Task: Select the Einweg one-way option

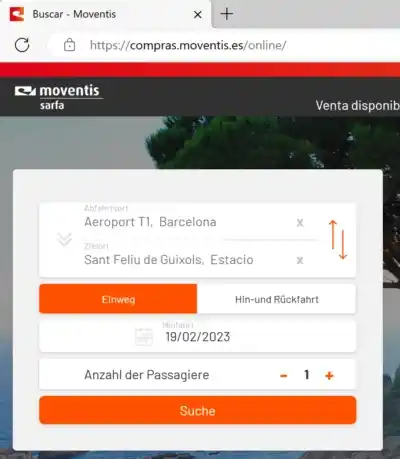Action: click(x=118, y=299)
